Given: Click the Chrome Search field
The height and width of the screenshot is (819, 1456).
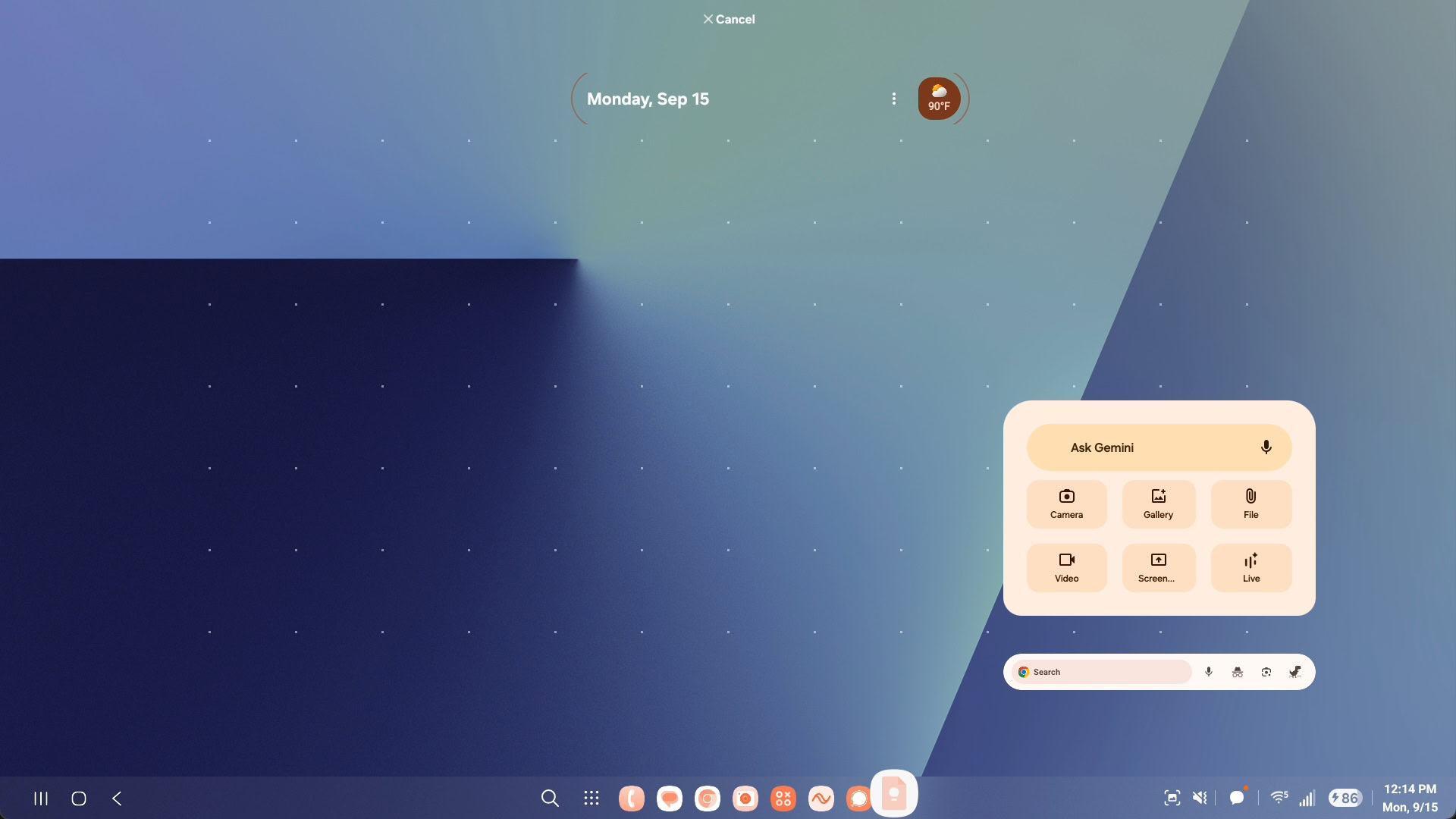Looking at the screenshot, I should (x=1103, y=672).
